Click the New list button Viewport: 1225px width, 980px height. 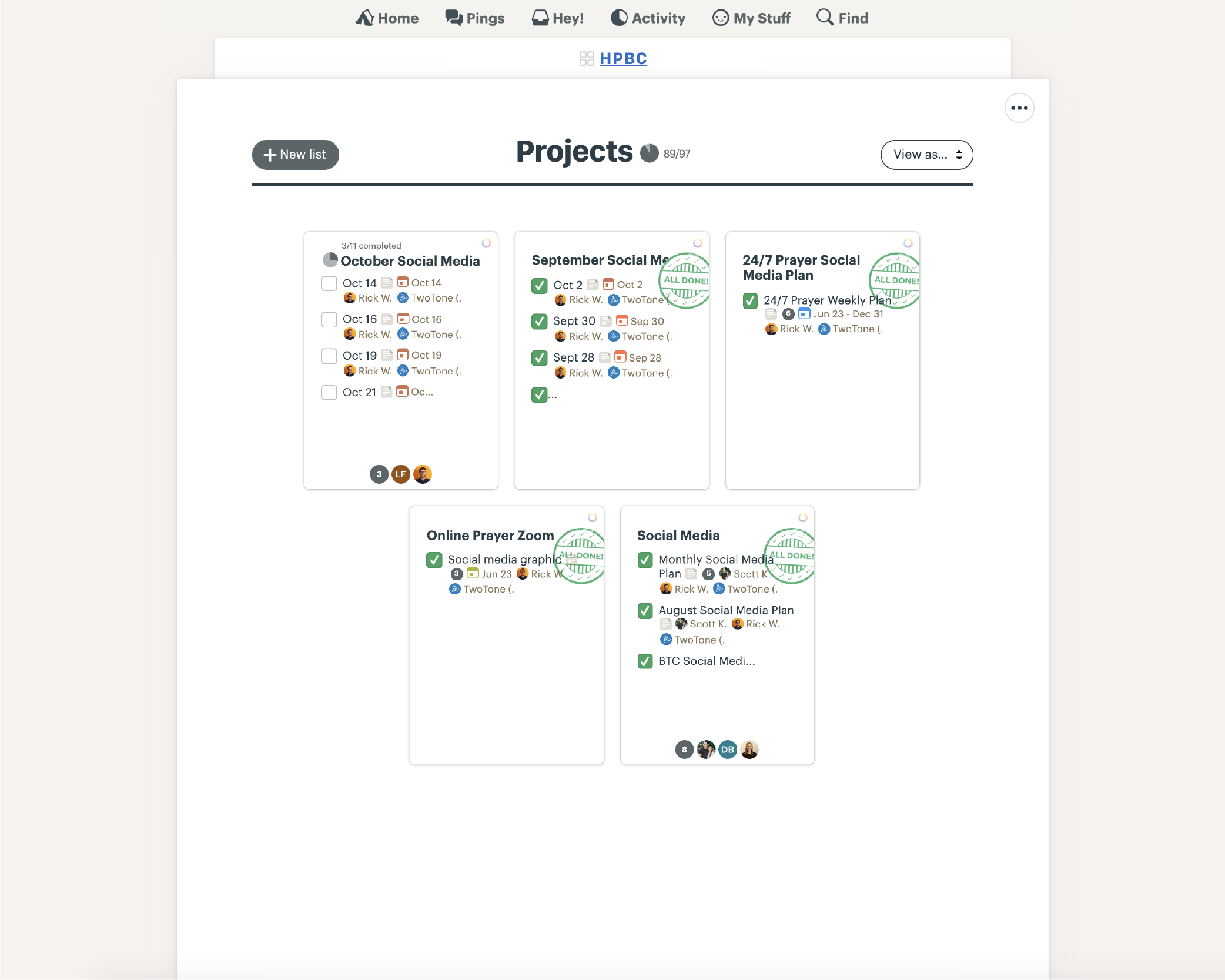(x=294, y=154)
